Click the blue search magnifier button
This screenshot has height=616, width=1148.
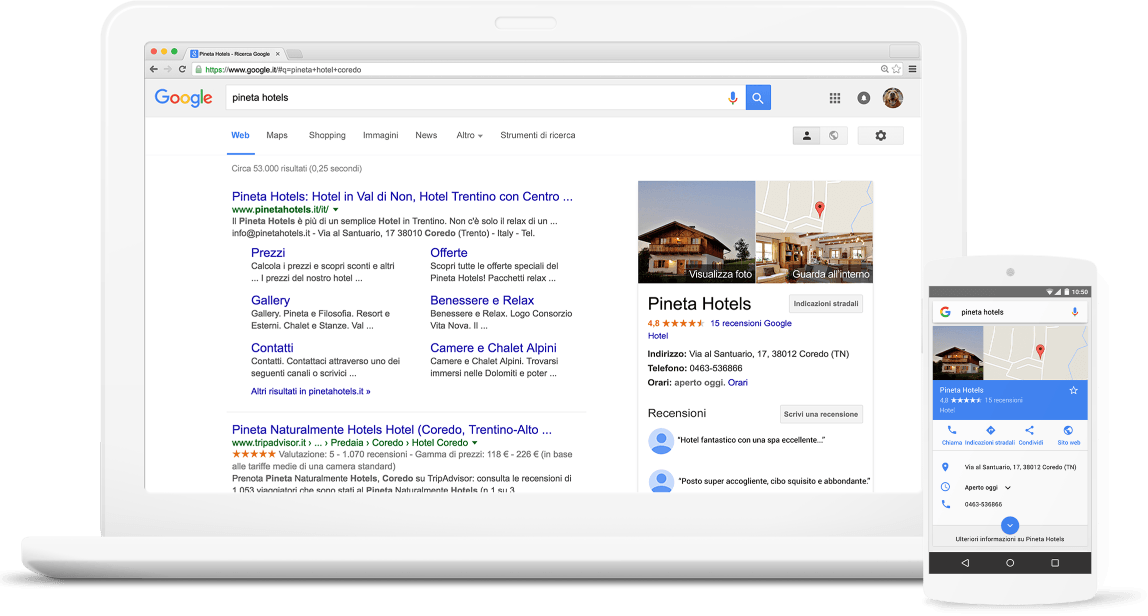coord(758,98)
